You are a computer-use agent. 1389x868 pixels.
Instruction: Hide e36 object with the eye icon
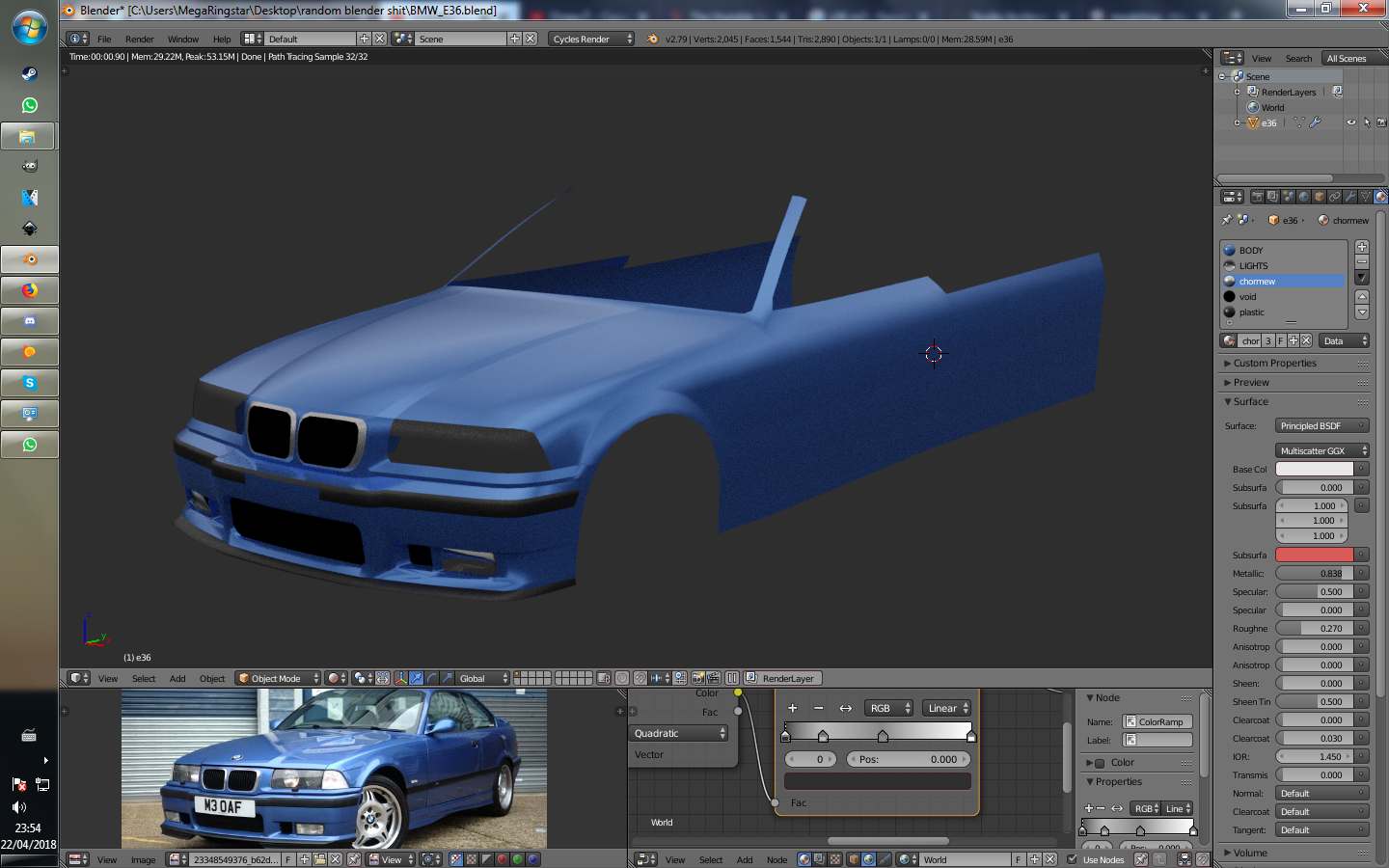[1351, 122]
